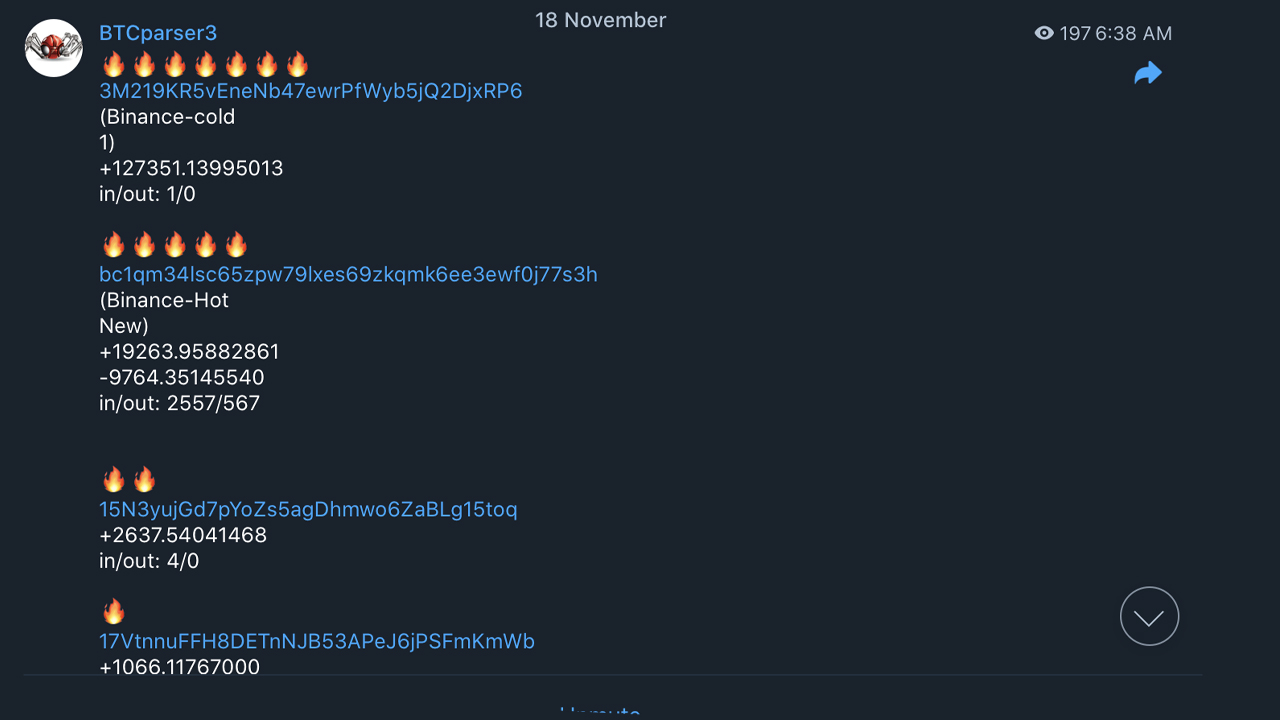Click the 6:38 AM message timestamp
This screenshot has width=1280, height=720.
(1133, 33)
